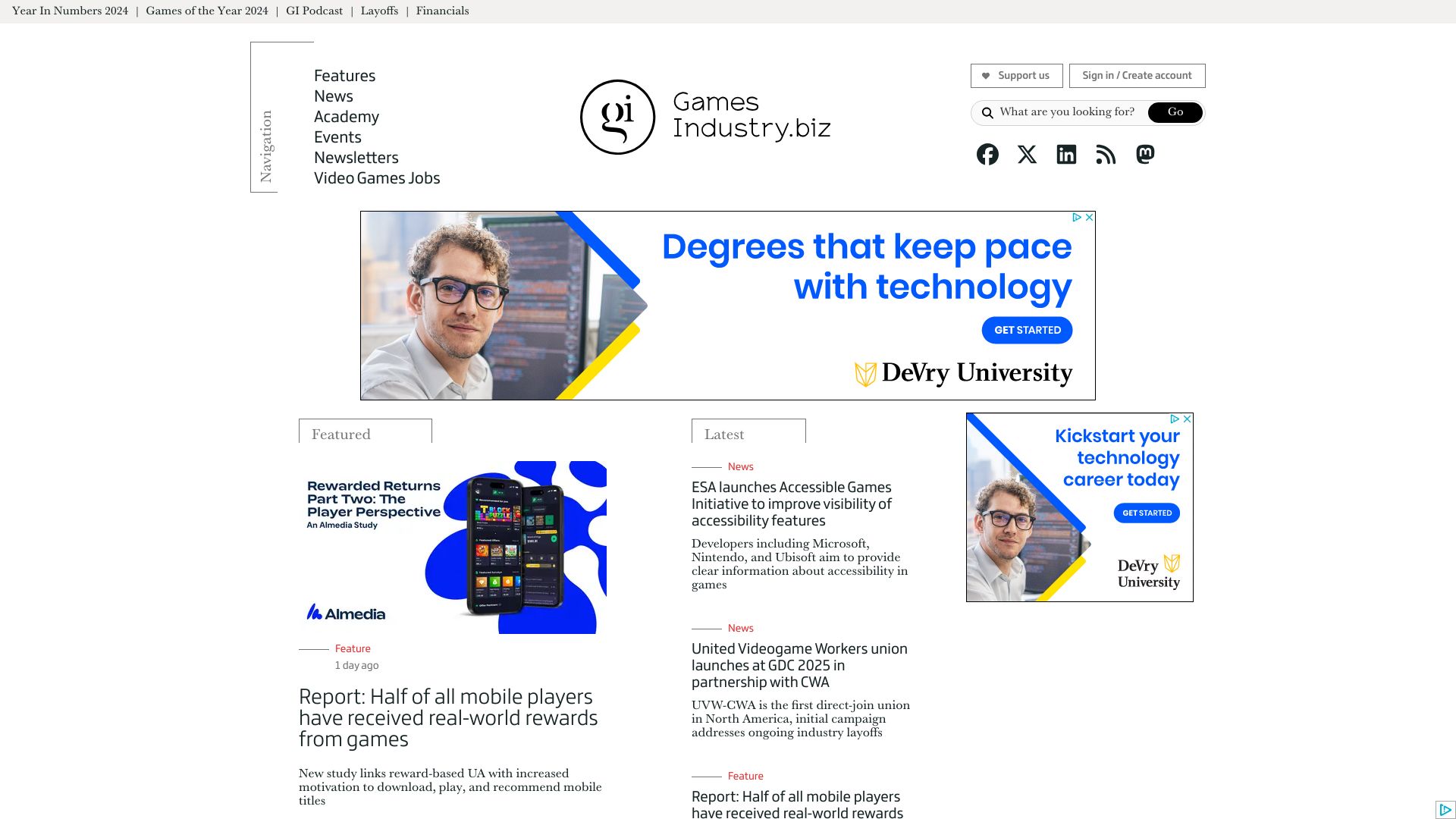The height and width of the screenshot is (819, 1456).
Task: Open the LinkedIn social icon
Action: [x=1066, y=155]
